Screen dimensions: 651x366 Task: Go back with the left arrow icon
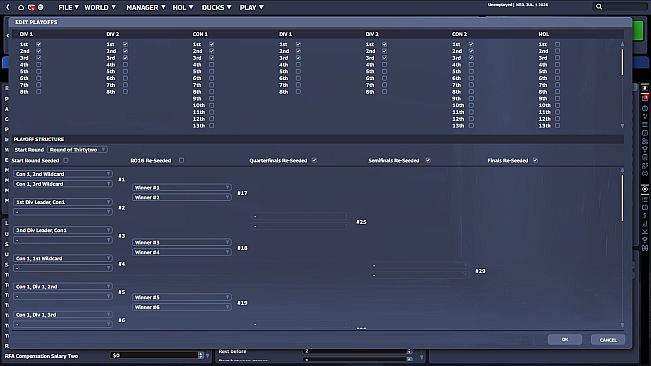pos(7,7)
